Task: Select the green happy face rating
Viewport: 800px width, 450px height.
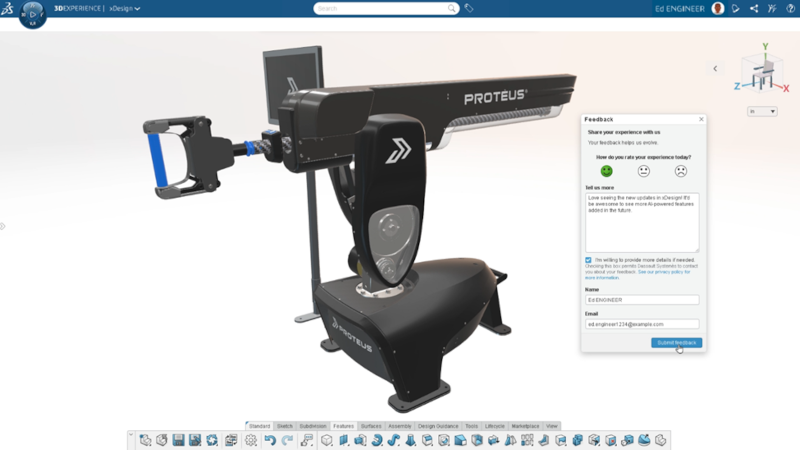Action: 606,171
